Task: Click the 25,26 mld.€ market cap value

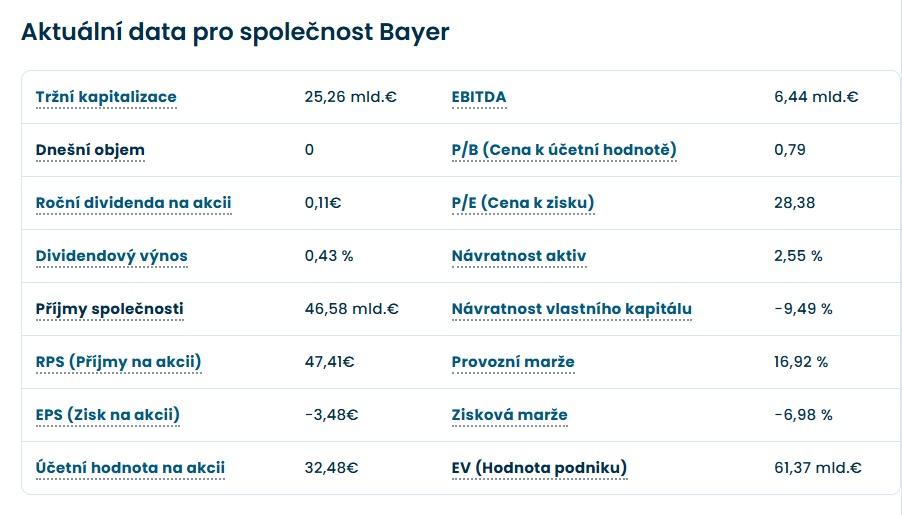Action: point(351,97)
